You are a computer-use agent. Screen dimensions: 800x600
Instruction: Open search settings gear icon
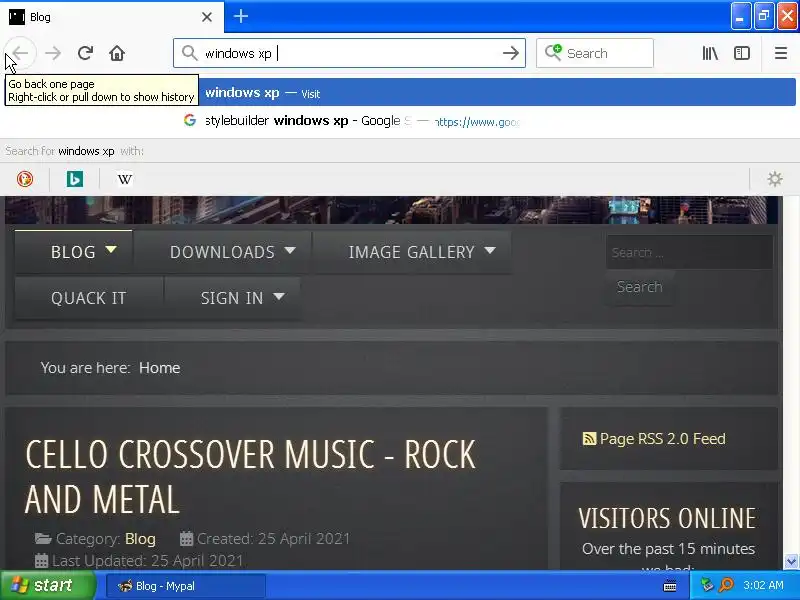[x=775, y=179]
